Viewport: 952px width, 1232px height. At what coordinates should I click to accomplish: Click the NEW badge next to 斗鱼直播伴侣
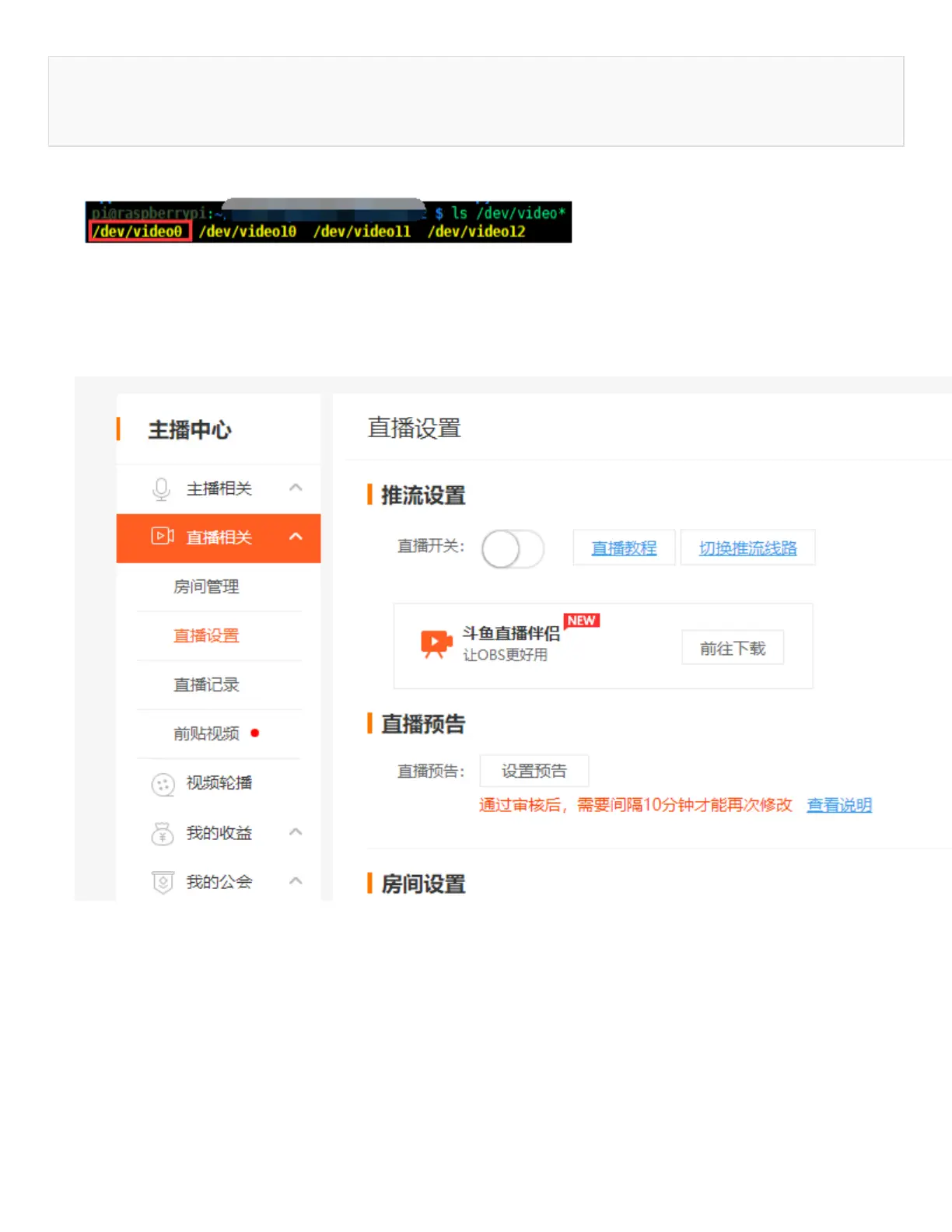582,621
